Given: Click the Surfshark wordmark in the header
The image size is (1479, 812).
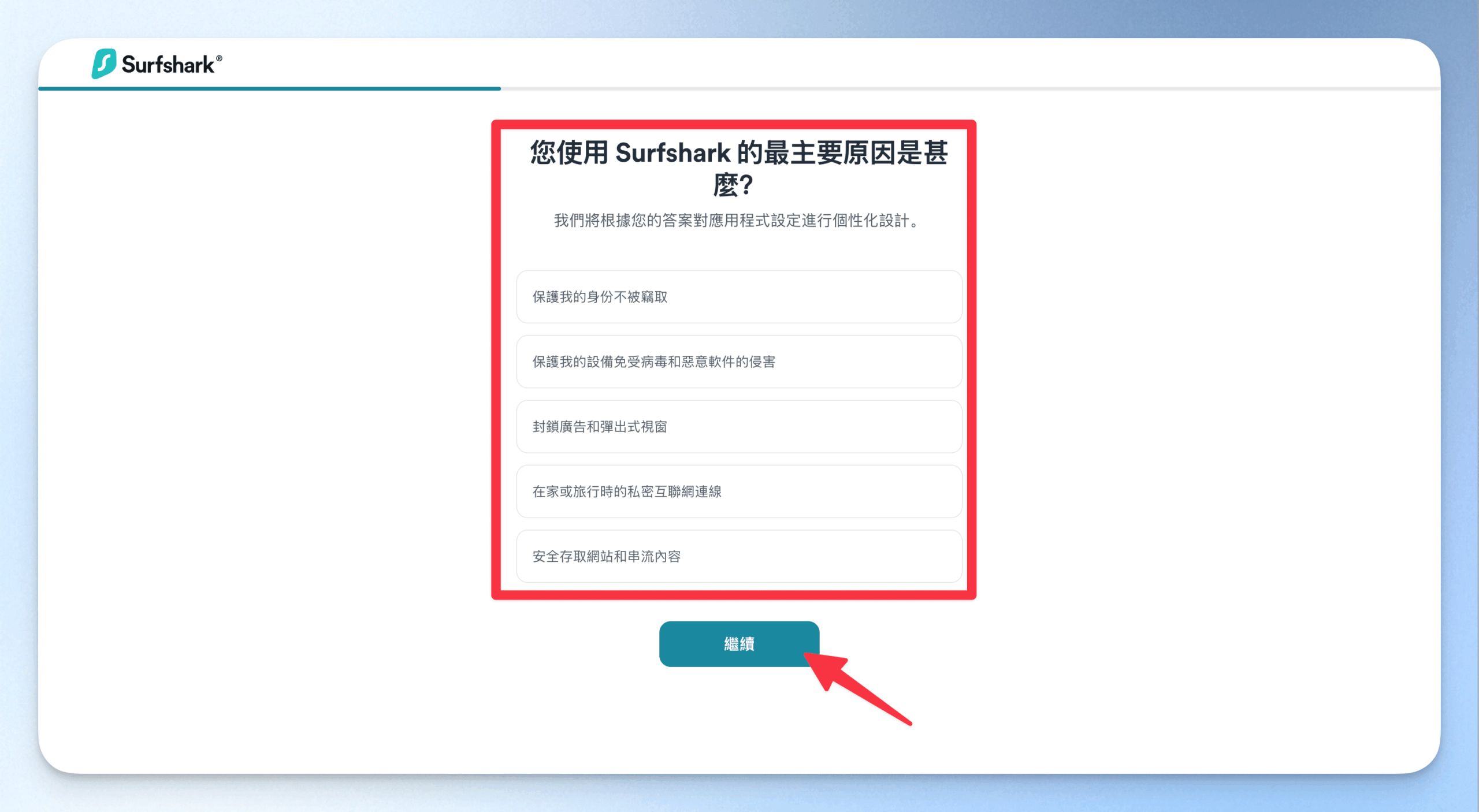Looking at the screenshot, I should 168,65.
